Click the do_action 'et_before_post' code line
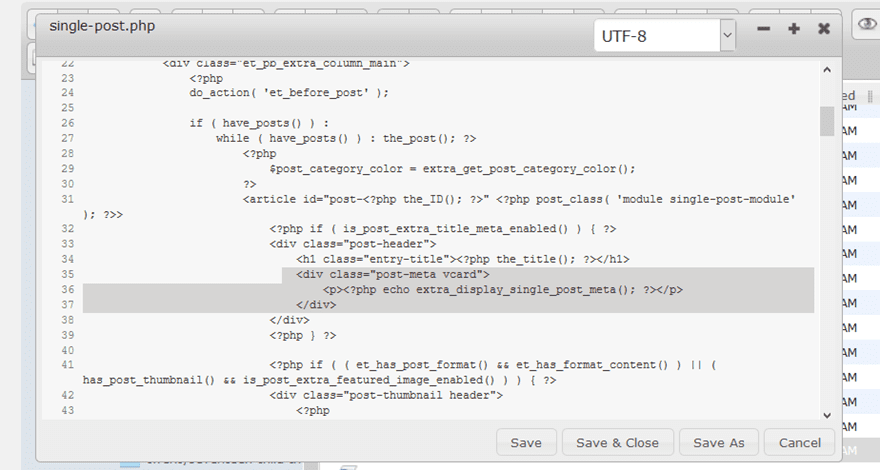This screenshot has height=470, width=880. (x=288, y=93)
